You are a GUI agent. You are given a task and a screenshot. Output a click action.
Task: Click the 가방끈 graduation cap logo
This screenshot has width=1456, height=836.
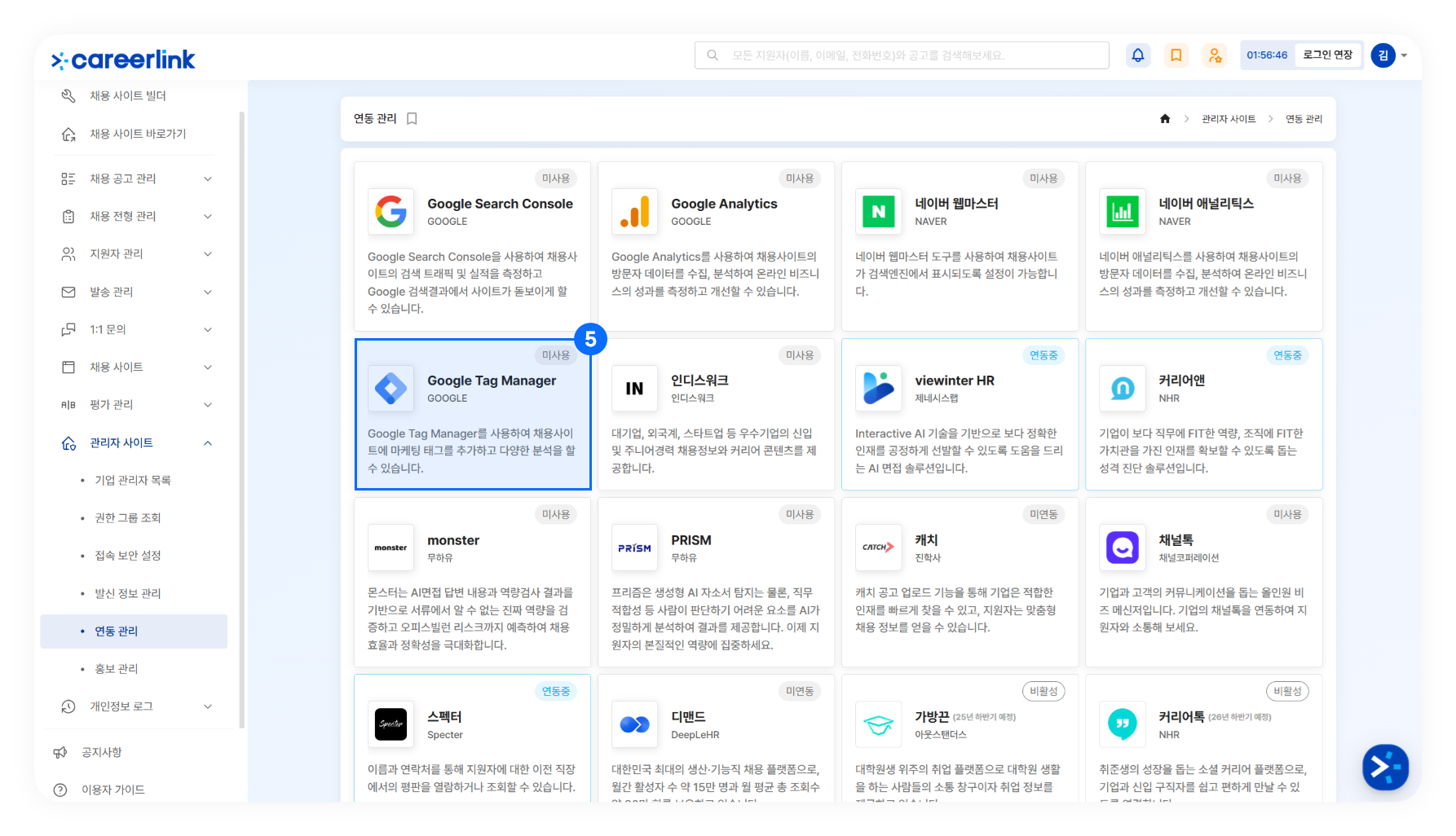pyautogui.click(x=879, y=724)
